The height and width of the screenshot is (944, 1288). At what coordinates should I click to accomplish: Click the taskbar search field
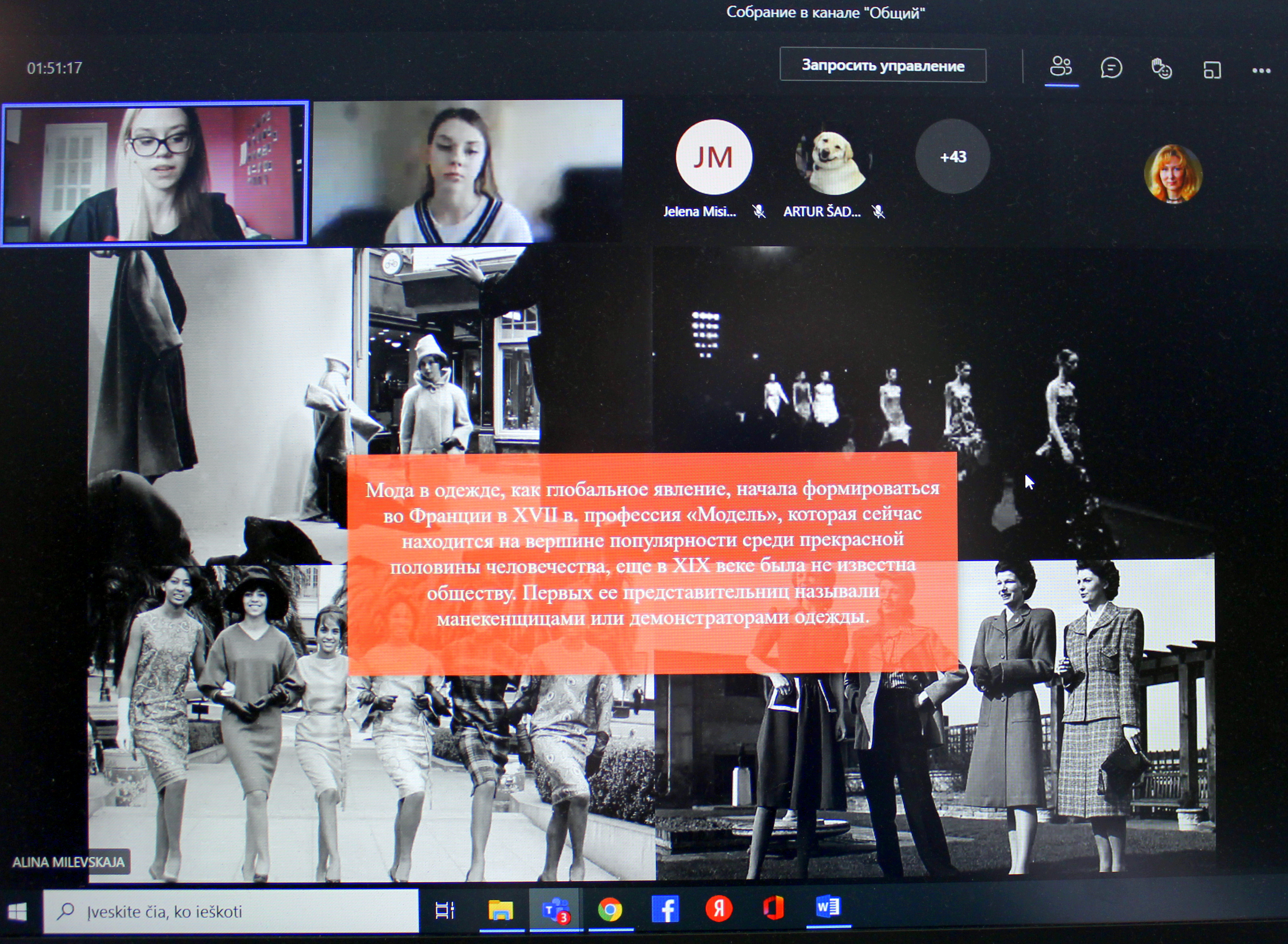click(x=231, y=911)
